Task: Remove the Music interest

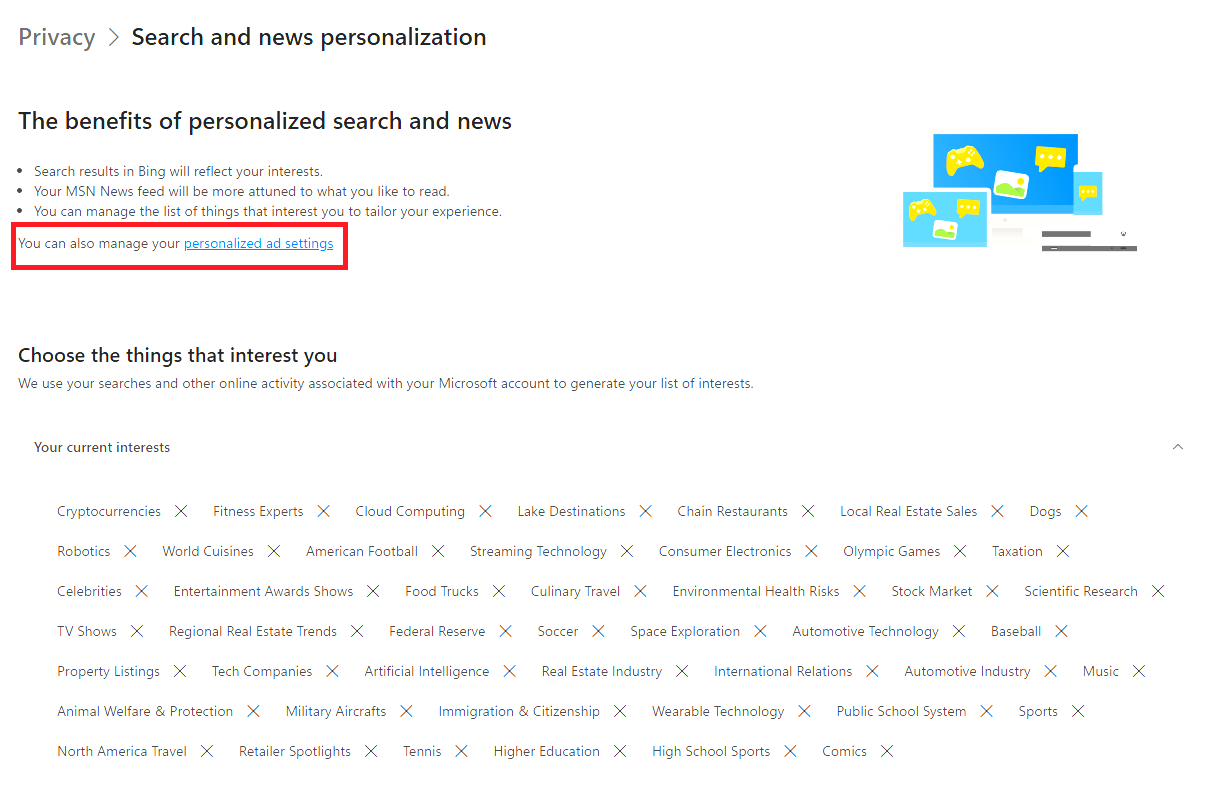Action: tap(1139, 671)
